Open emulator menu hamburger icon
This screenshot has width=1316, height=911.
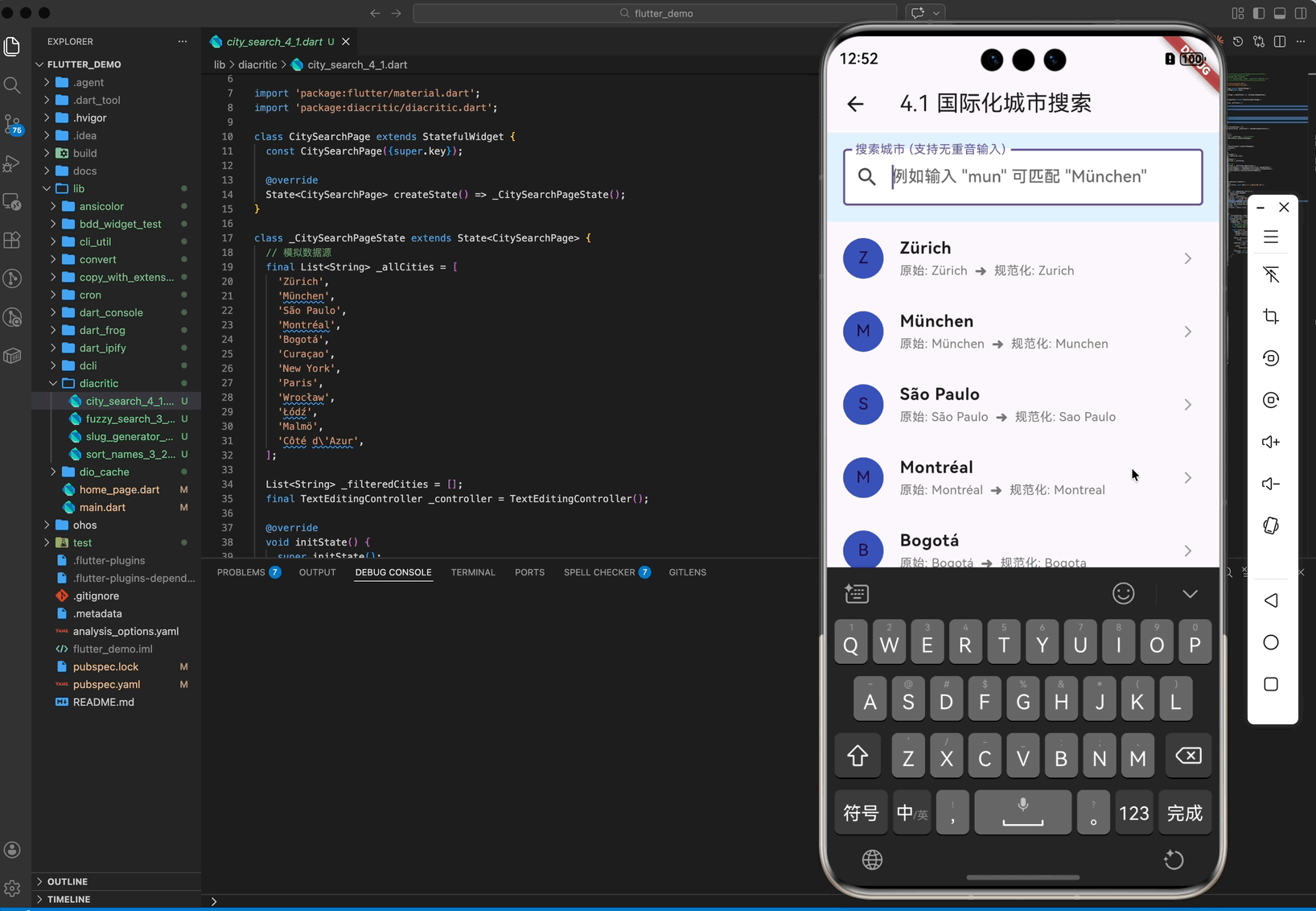point(1271,237)
